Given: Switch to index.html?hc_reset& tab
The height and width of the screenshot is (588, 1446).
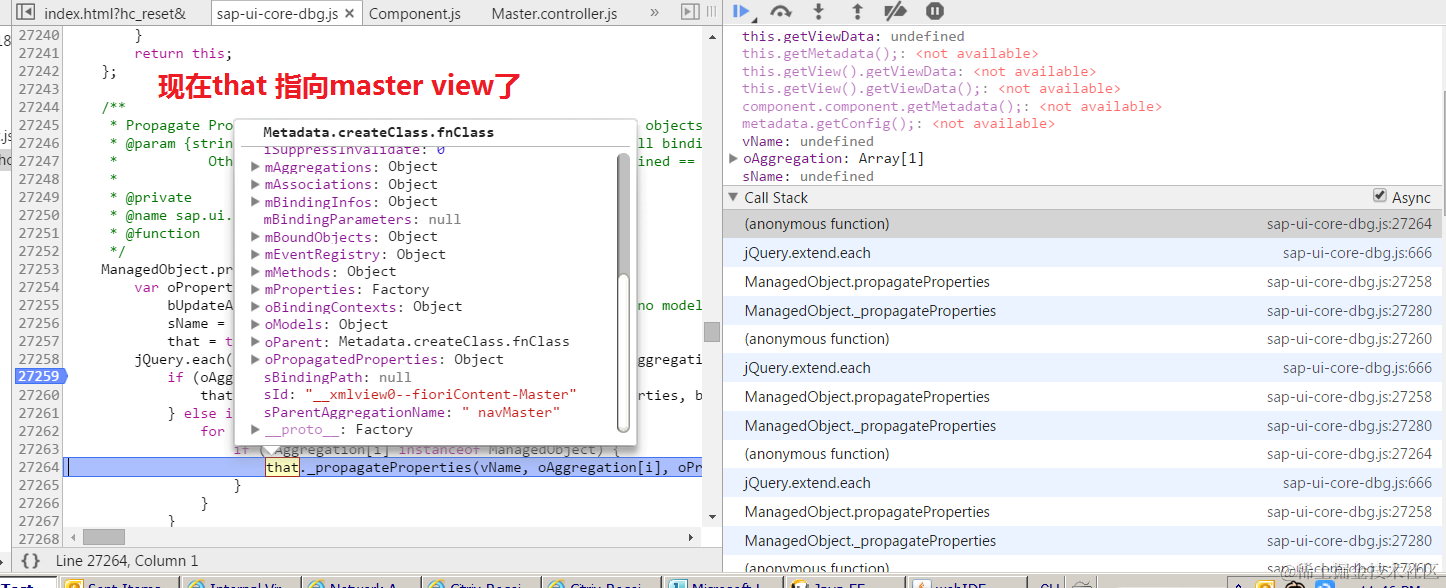Looking at the screenshot, I should [115, 13].
